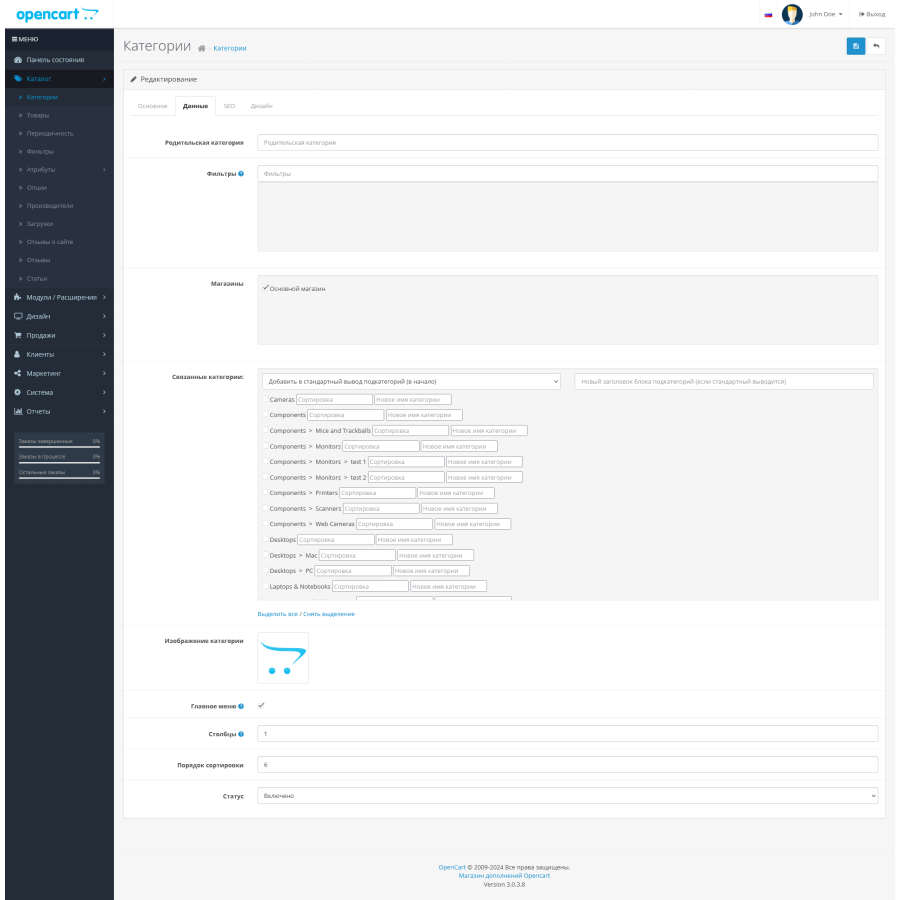The width and height of the screenshot is (900, 900).
Task: Click the back arrow return icon
Action: click(x=876, y=46)
